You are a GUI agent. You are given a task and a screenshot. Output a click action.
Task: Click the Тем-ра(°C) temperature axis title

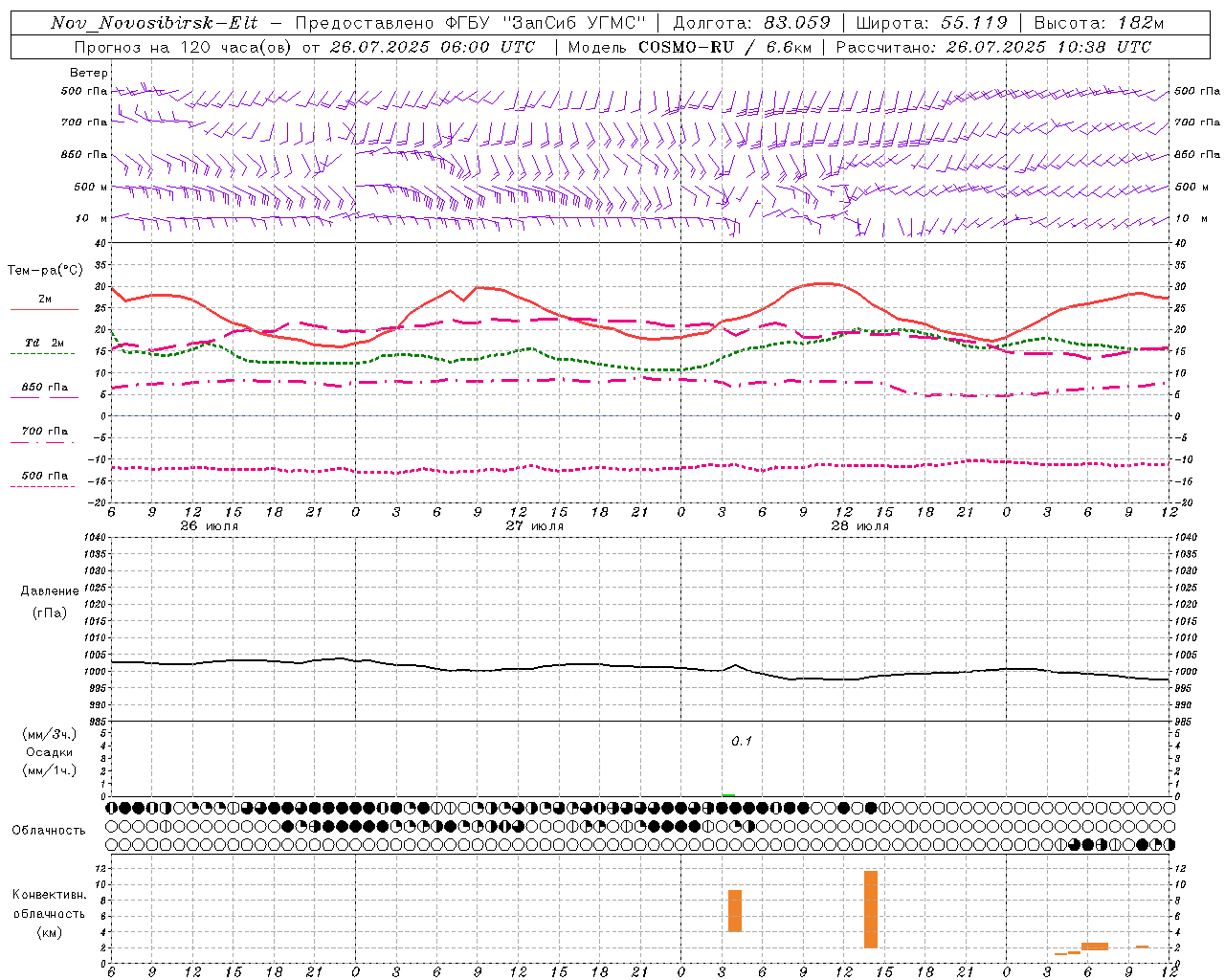[45, 271]
